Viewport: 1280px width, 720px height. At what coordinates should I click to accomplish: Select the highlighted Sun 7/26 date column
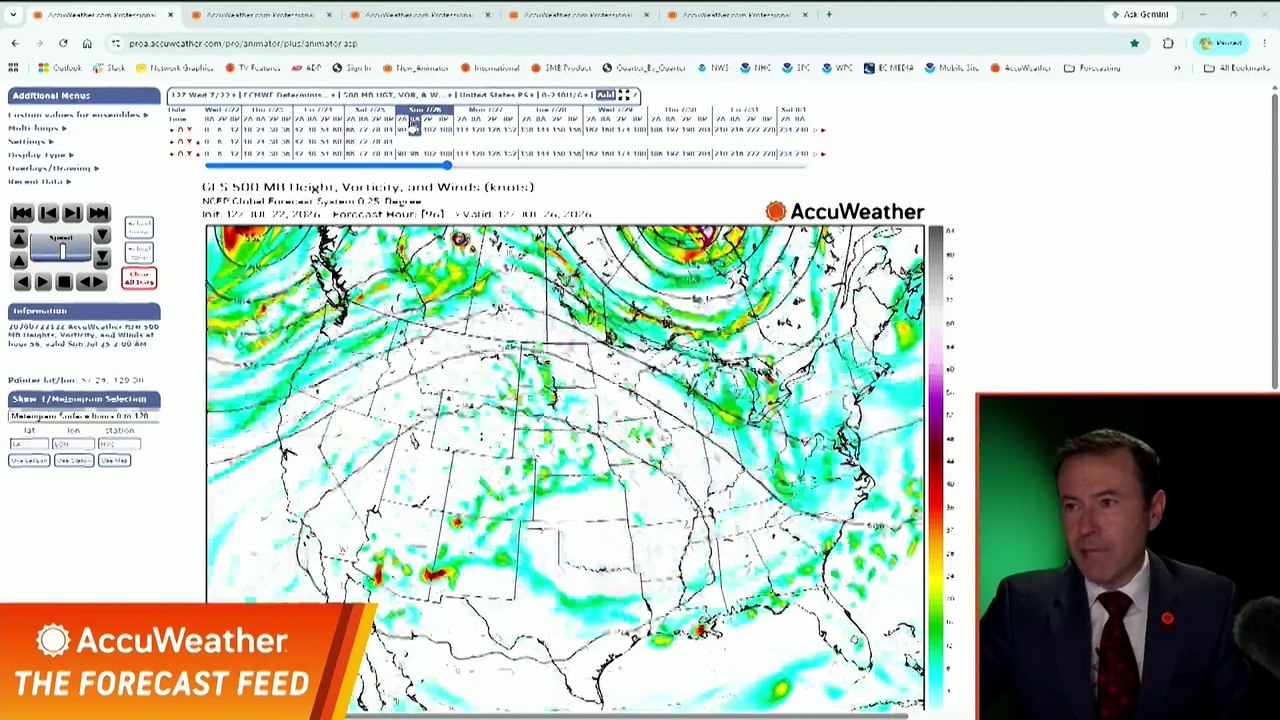pyautogui.click(x=425, y=110)
